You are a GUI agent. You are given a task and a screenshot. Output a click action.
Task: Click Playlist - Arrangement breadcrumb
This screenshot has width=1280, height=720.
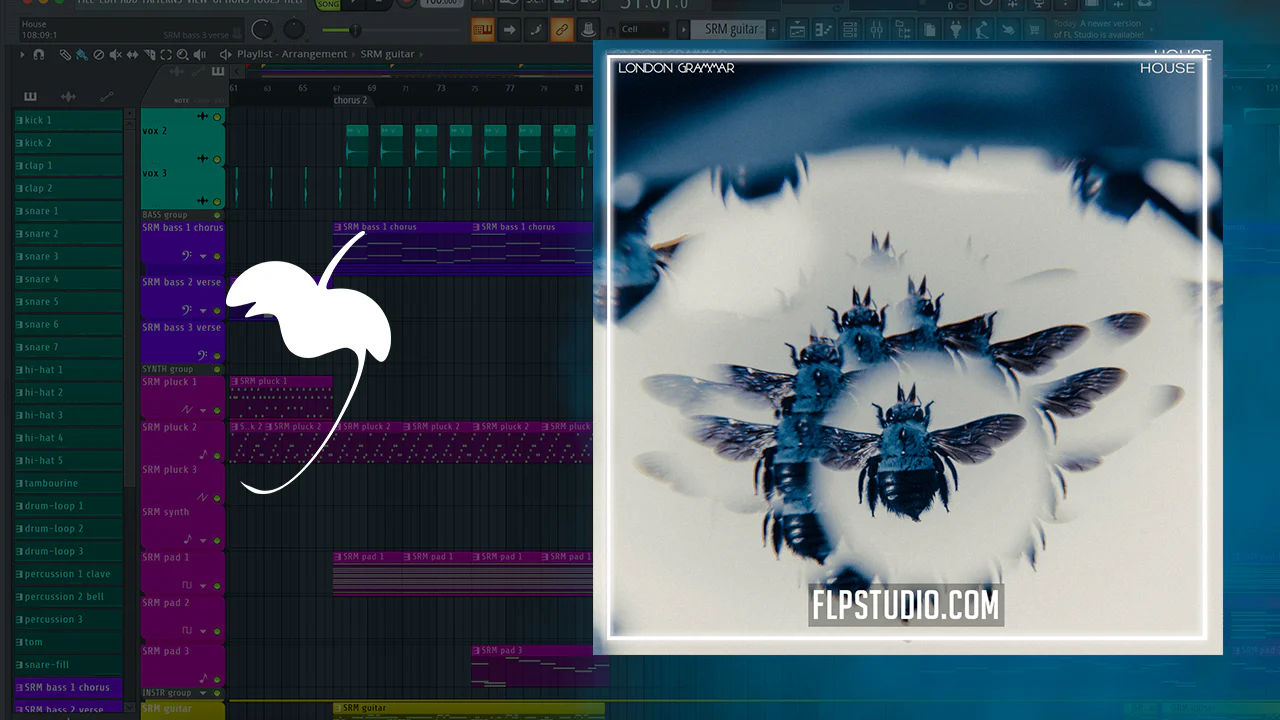coord(292,54)
